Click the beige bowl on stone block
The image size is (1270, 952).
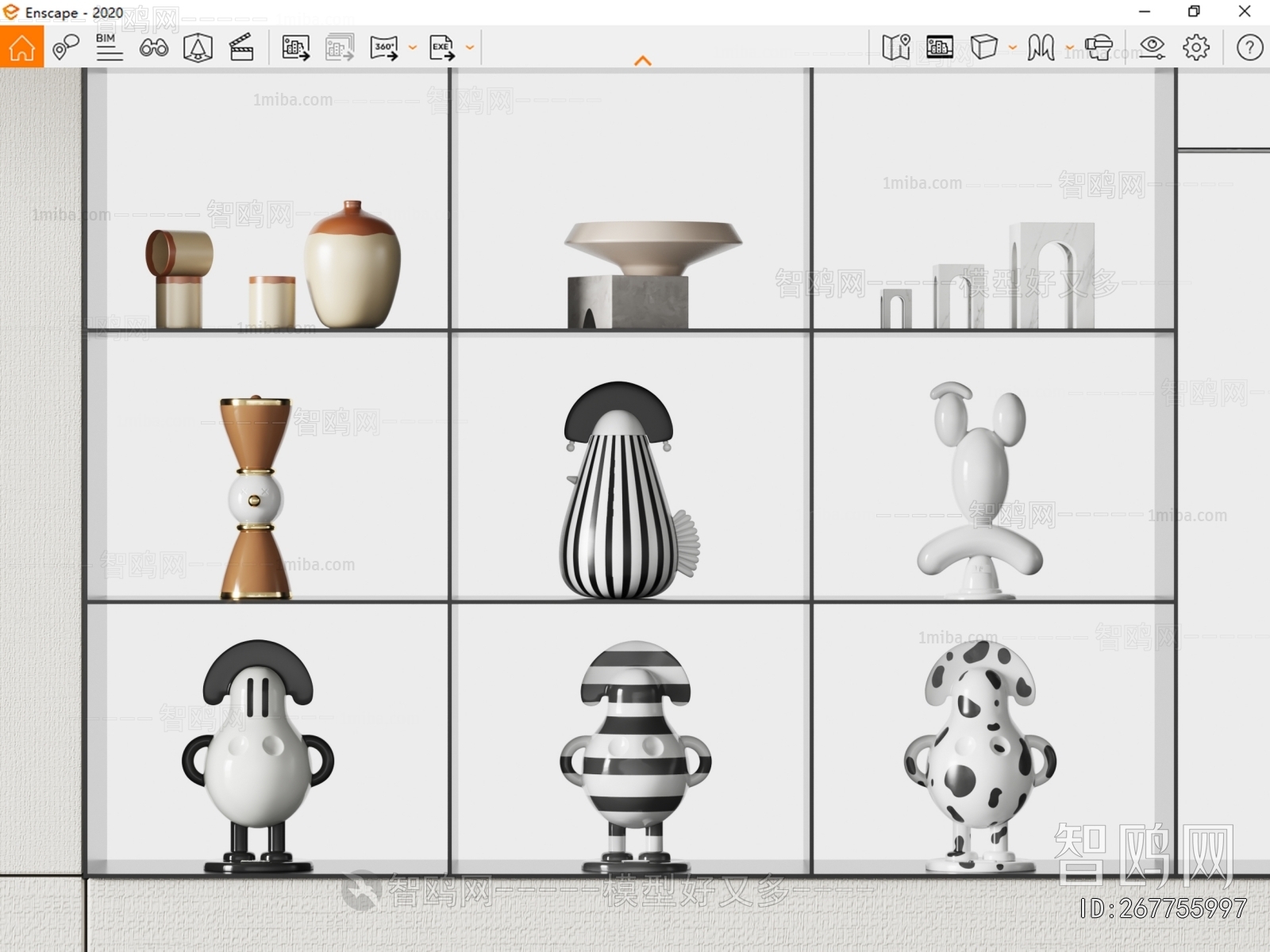coord(652,248)
